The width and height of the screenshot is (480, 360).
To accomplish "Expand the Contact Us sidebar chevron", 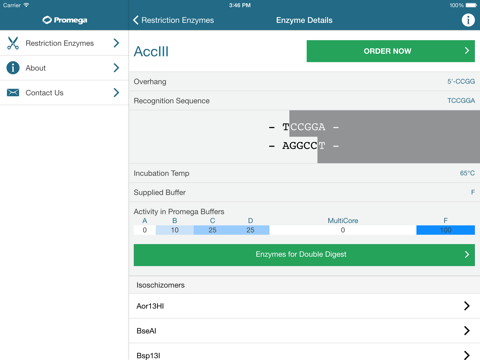I will pos(116,92).
